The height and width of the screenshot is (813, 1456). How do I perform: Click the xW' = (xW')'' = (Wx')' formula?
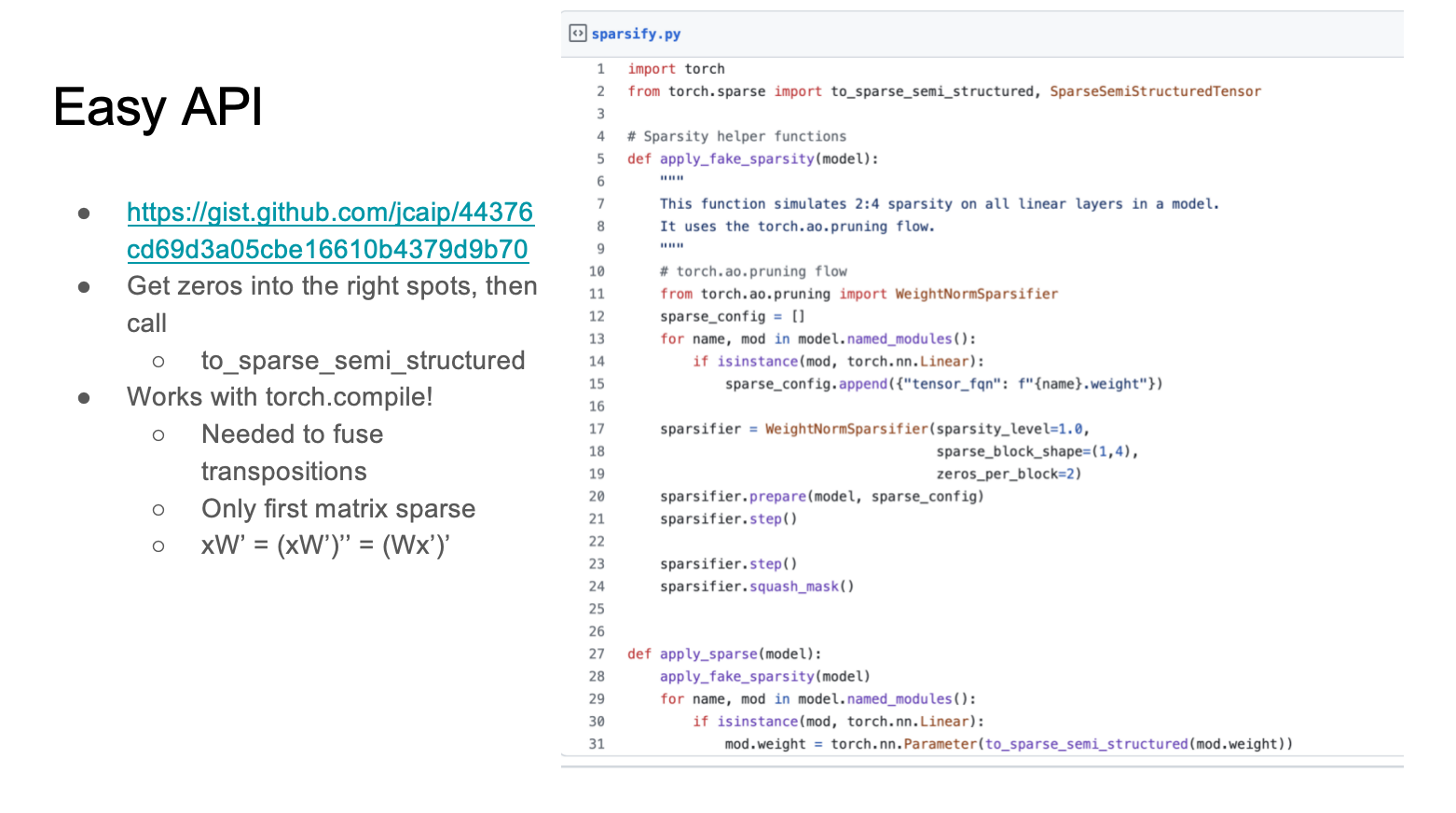coord(325,545)
